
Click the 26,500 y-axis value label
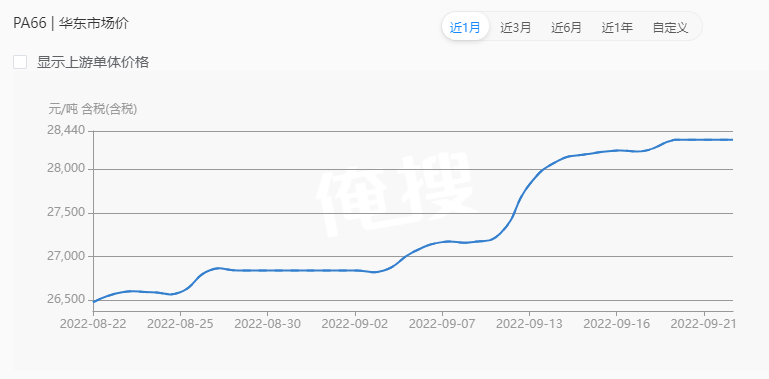coord(66,300)
